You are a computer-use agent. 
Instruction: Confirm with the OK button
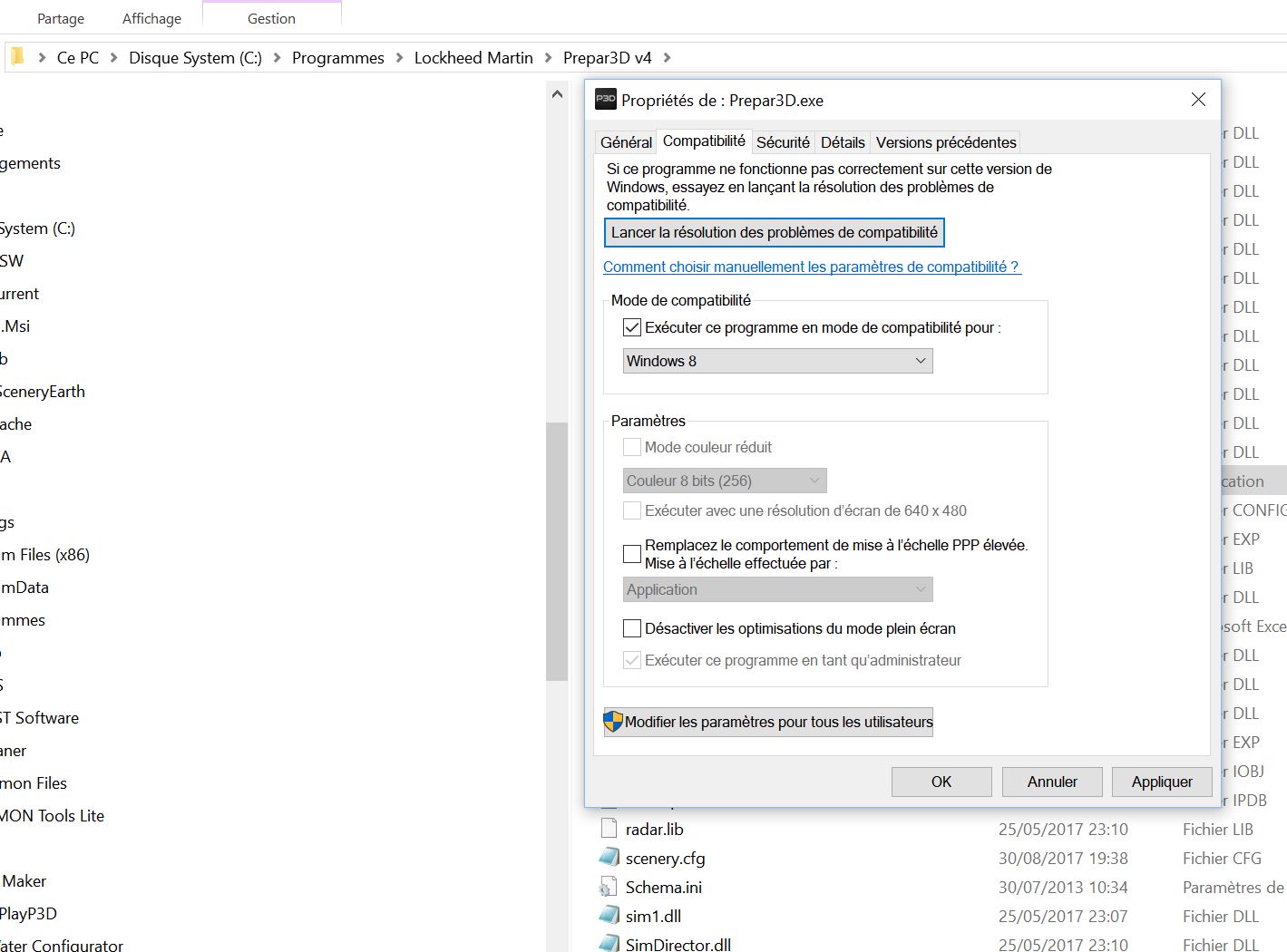941,782
